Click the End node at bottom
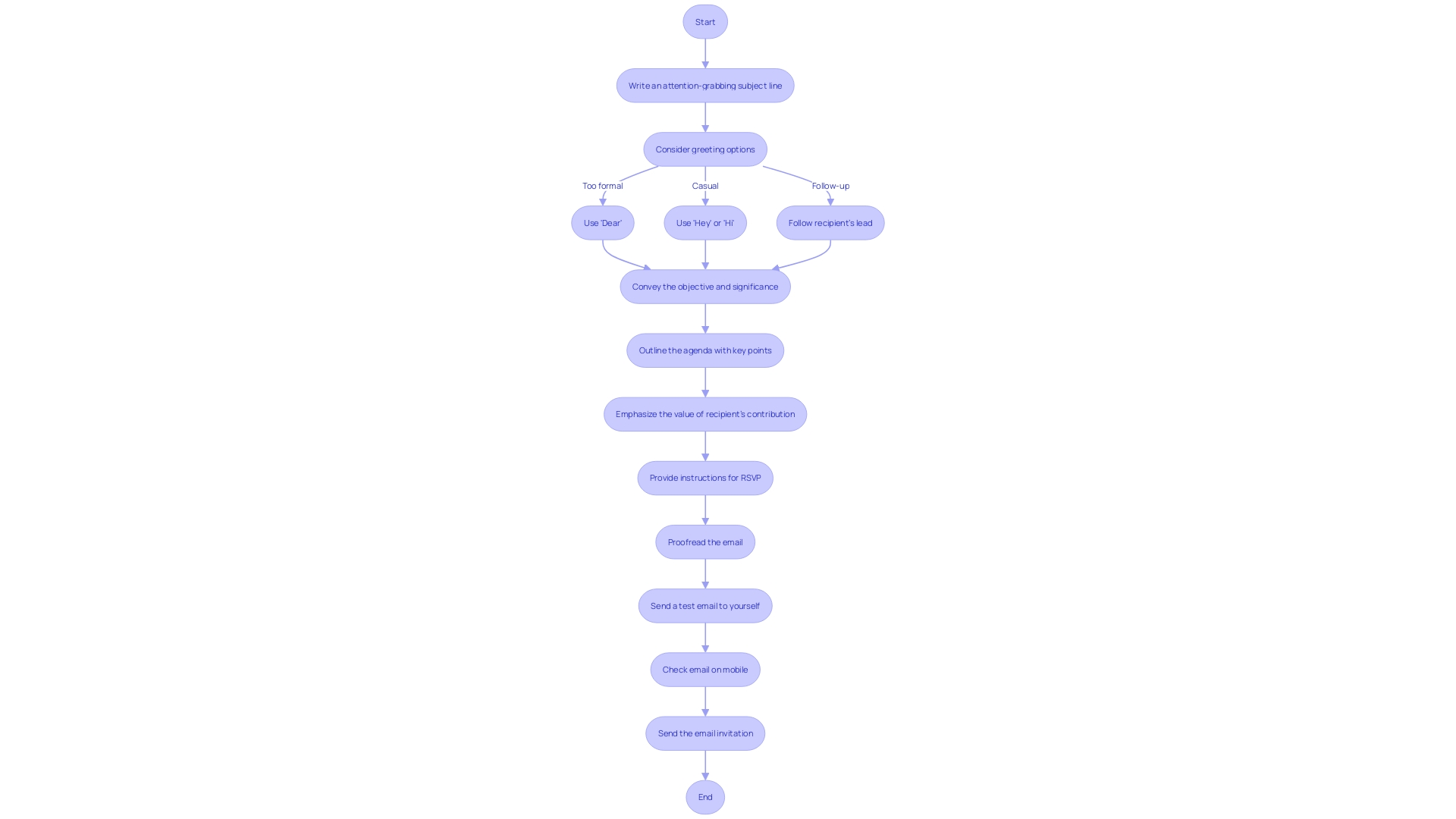Viewport: 1456px width, 819px height. [705, 797]
